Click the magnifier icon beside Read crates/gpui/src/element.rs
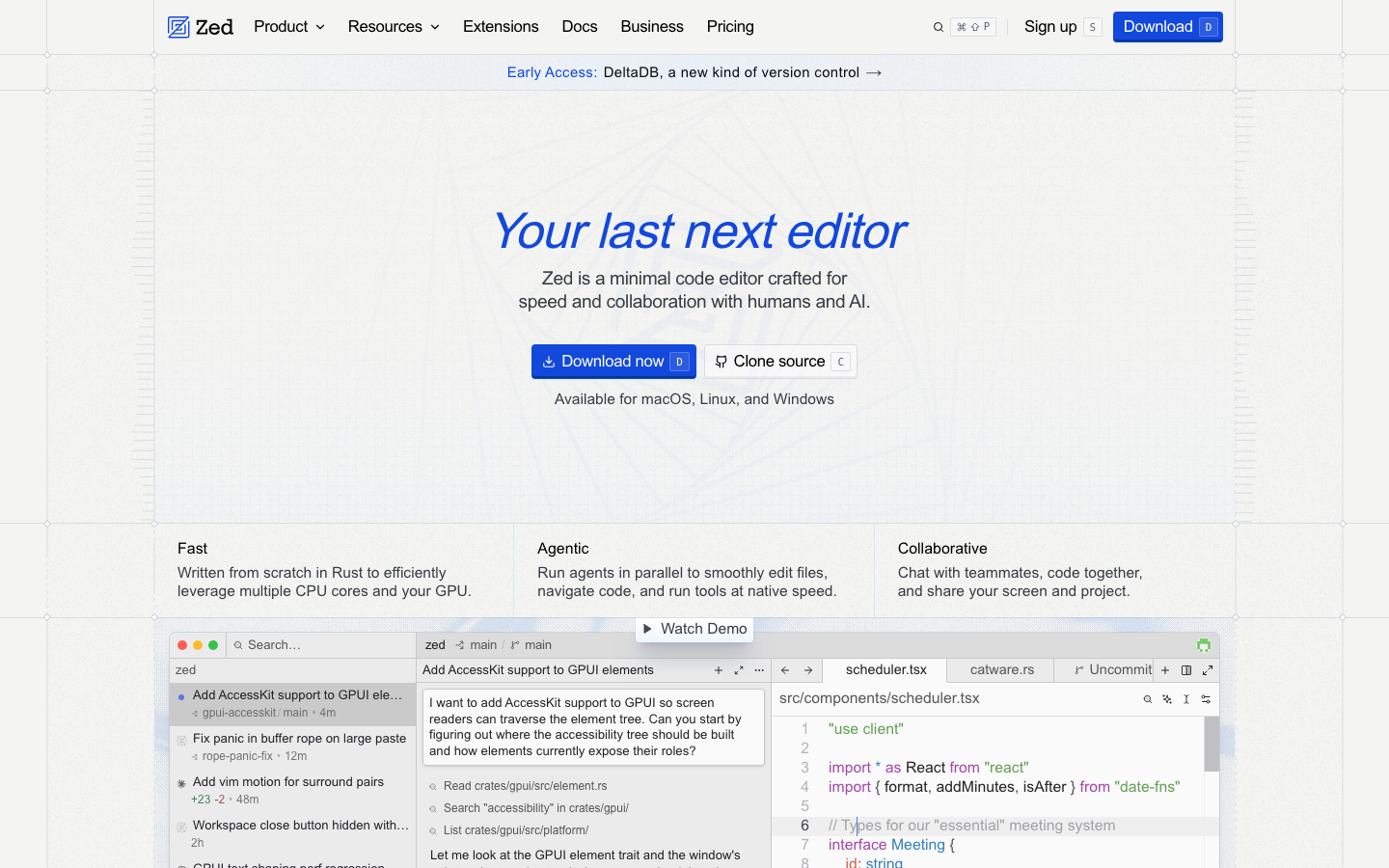Image resolution: width=1389 pixels, height=868 pixels. point(433,787)
